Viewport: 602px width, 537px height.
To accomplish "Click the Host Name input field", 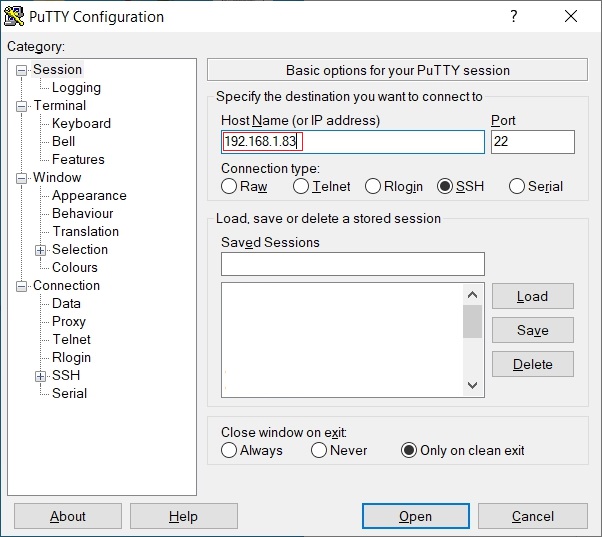I will [352, 142].
